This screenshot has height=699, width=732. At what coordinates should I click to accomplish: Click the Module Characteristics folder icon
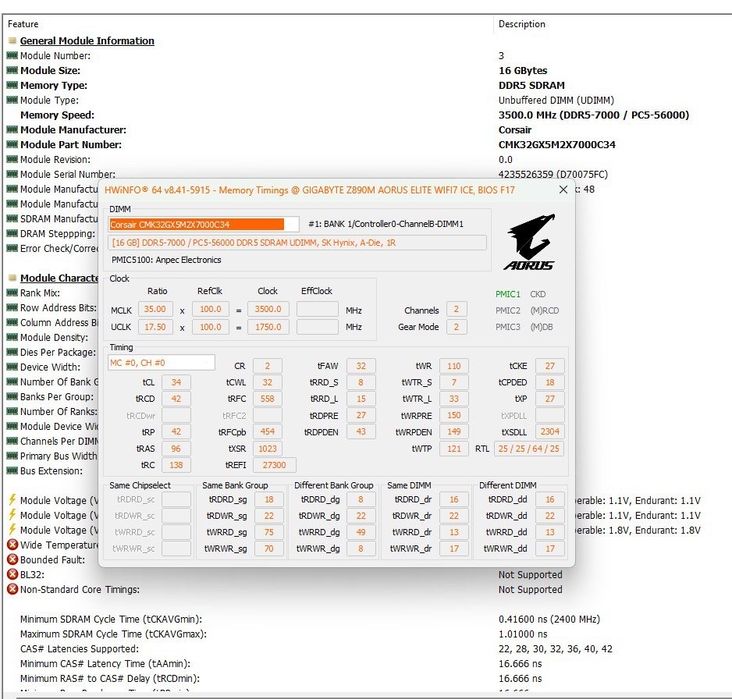pyautogui.click(x=13, y=278)
